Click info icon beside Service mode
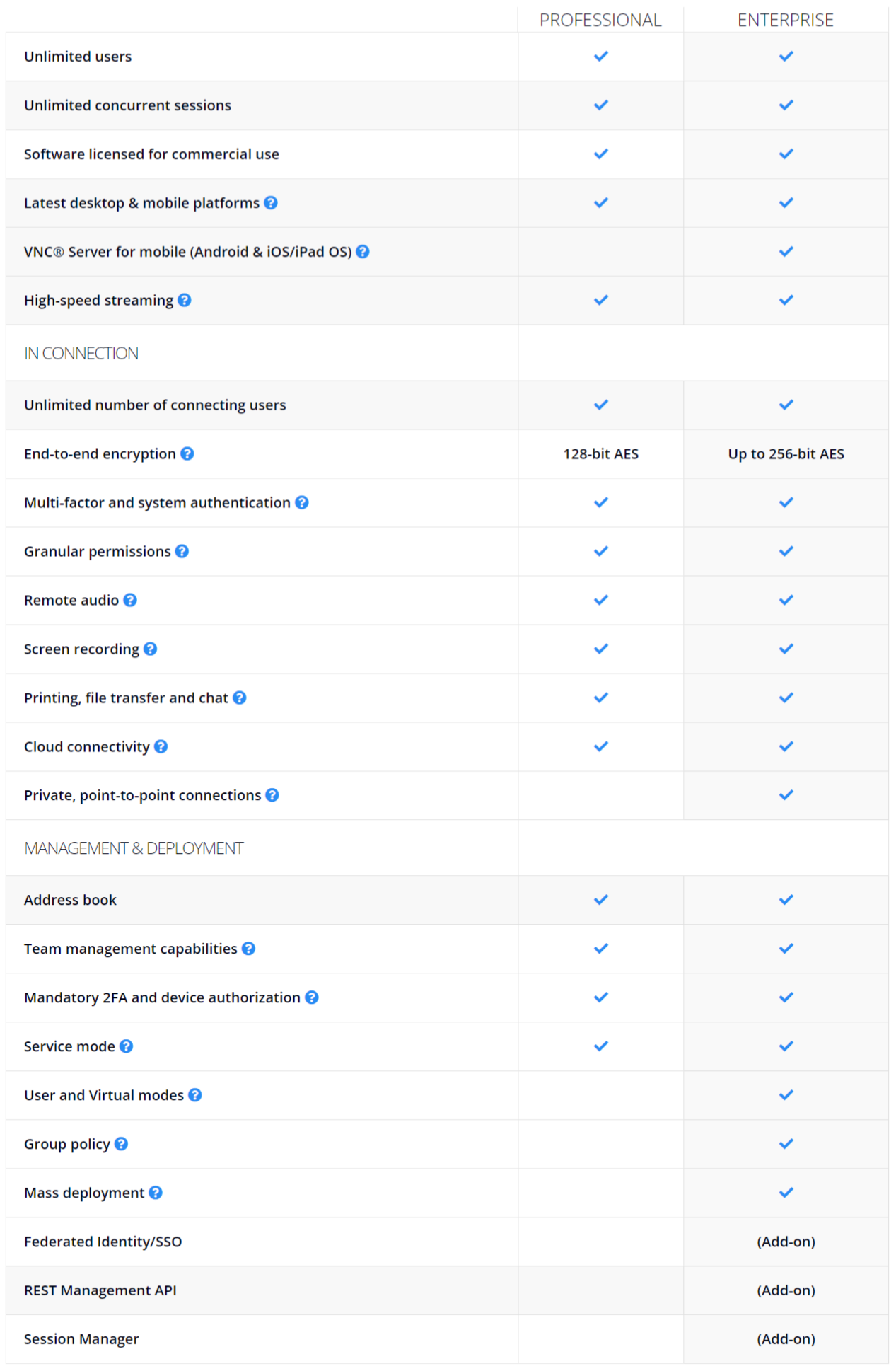 127,1046
